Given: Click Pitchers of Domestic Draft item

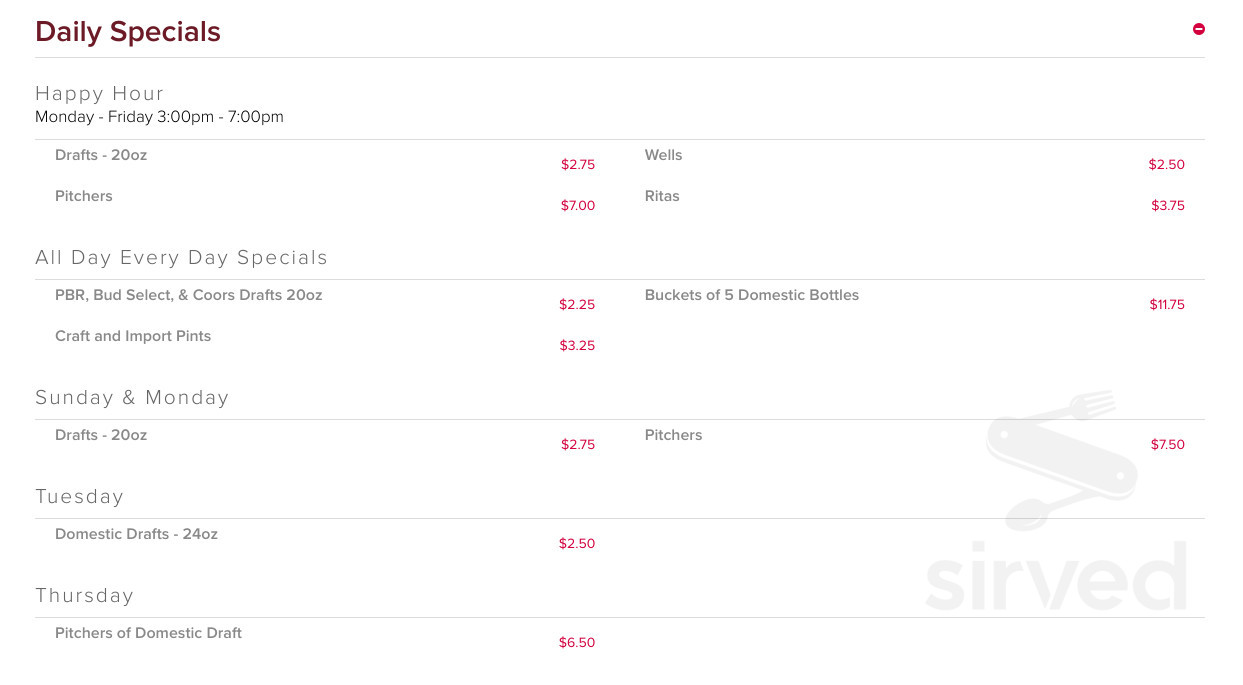Looking at the screenshot, I should pos(149,633).
